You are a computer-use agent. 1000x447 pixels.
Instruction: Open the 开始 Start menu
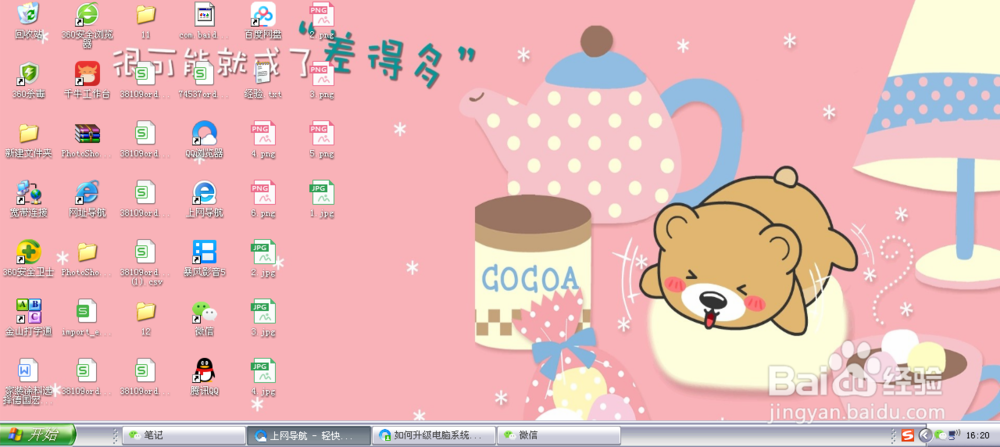pyautogui.click(x=38, y=436)
